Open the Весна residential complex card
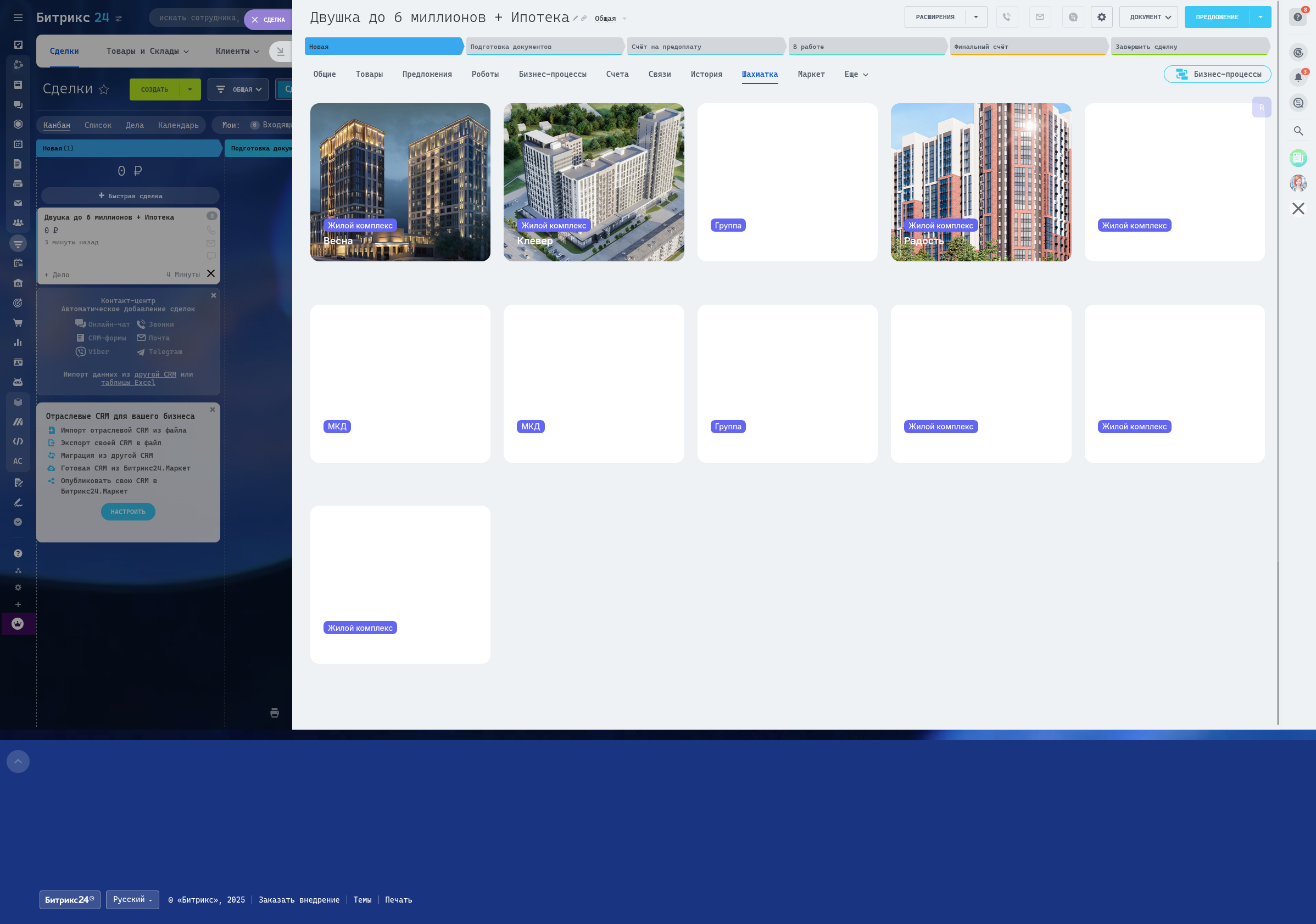This screenshot has width=1316, height=924. click(x=400, y=182)
